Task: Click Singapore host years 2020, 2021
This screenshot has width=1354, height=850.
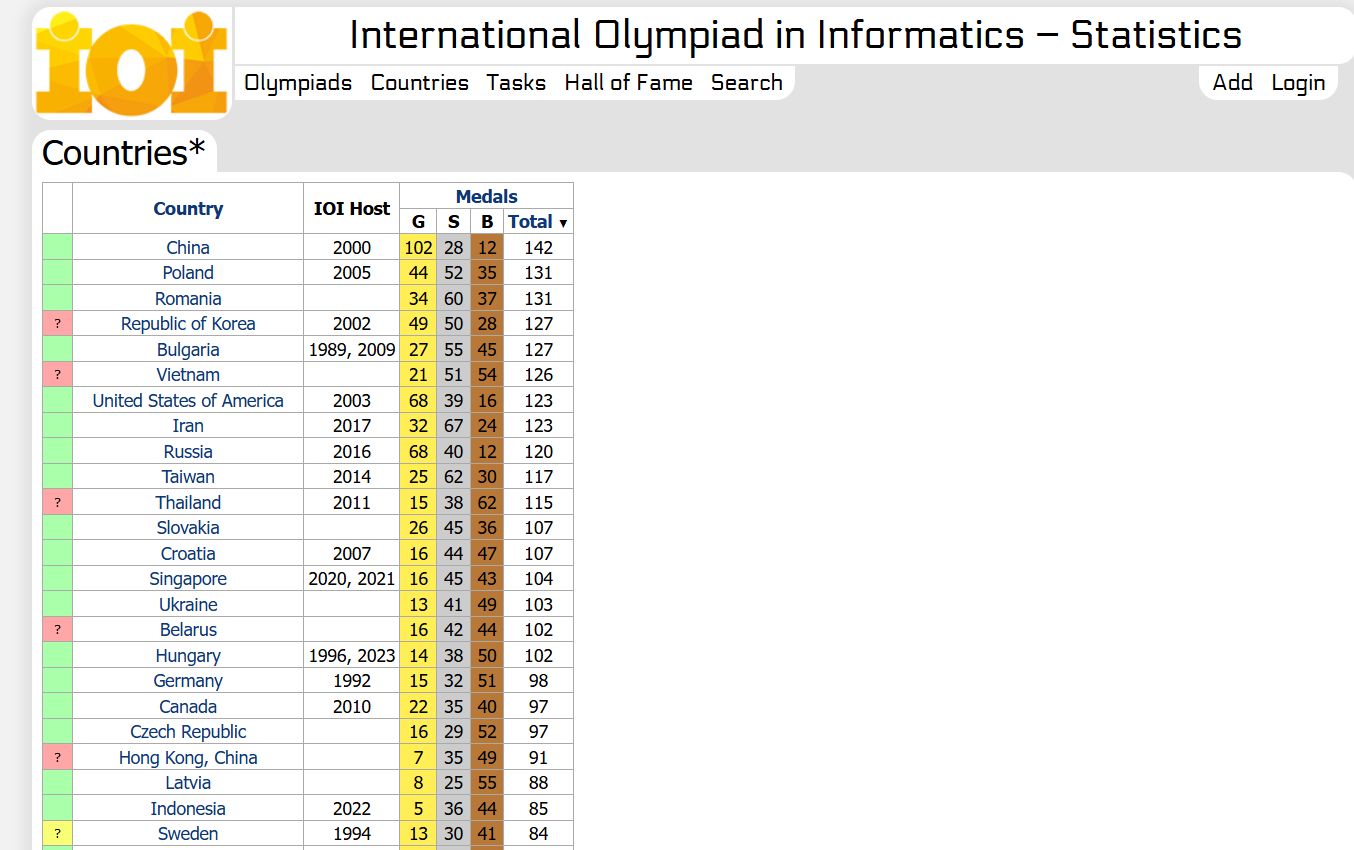Action: point(351,579)
